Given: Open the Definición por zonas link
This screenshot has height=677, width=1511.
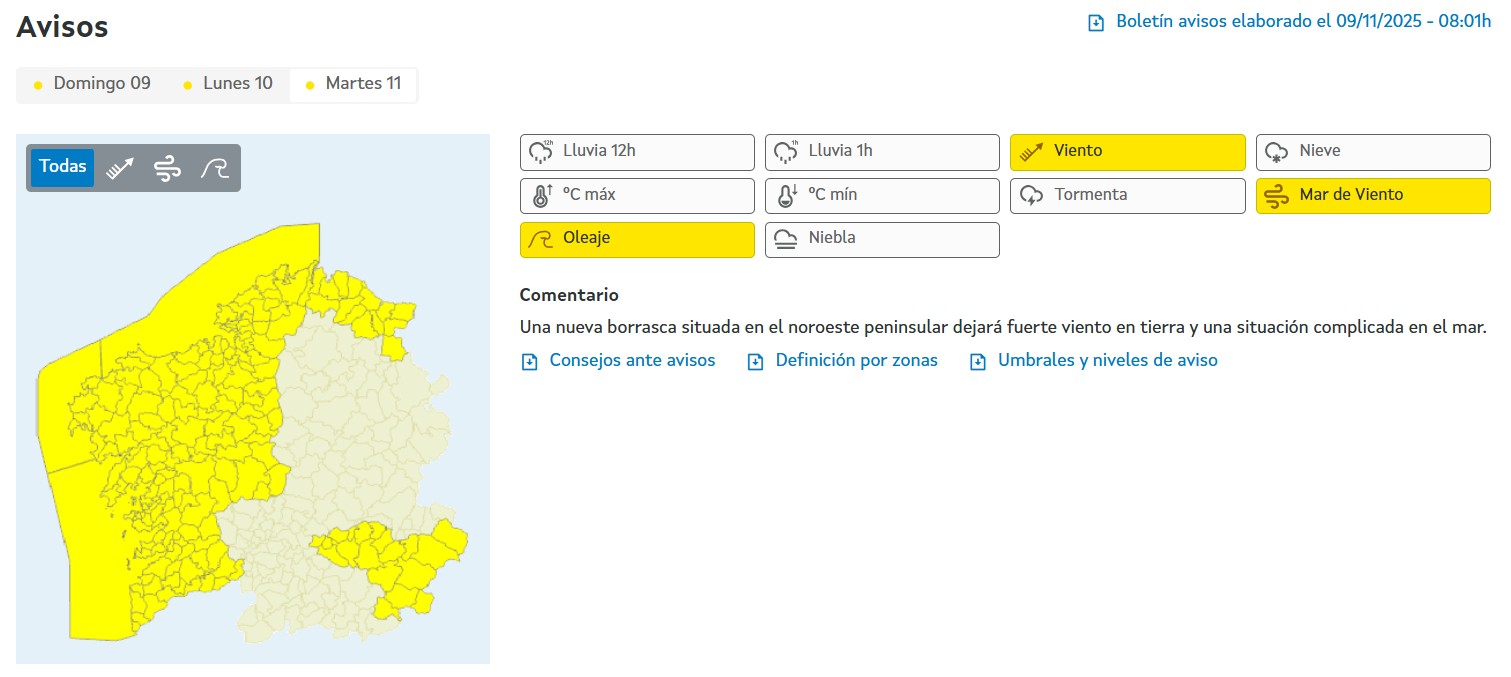Looking at the screenshot, I should pyautogui.click(x=856, y=361).
